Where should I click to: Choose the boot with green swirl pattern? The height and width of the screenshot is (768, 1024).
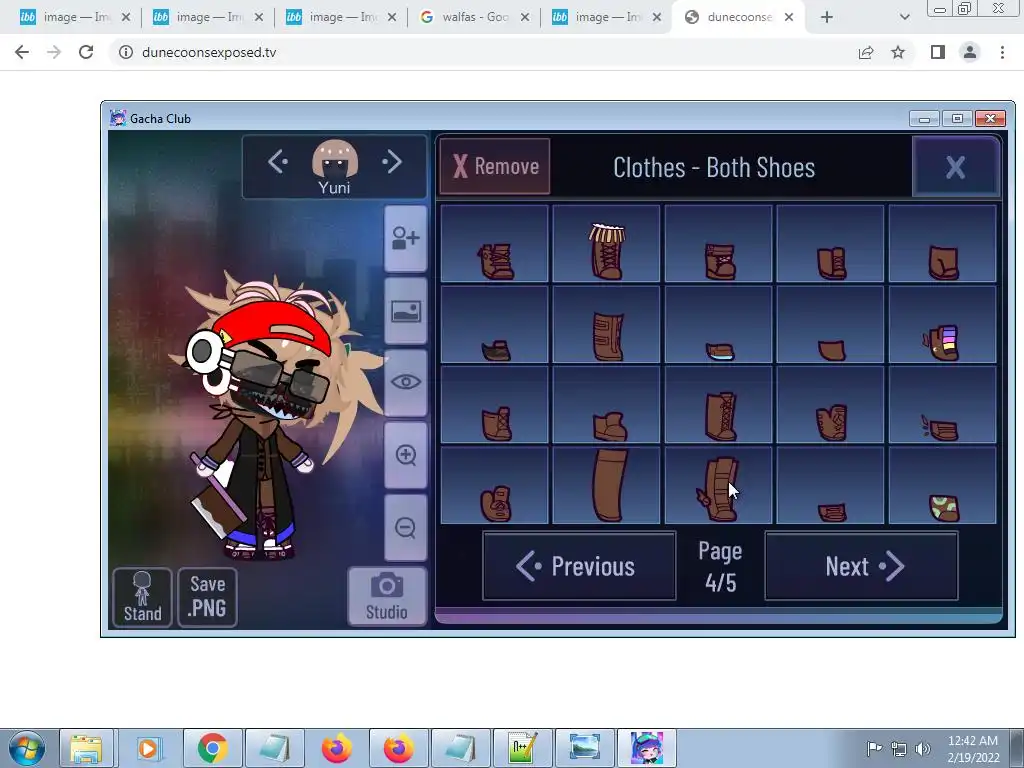(x=942, y=485)
